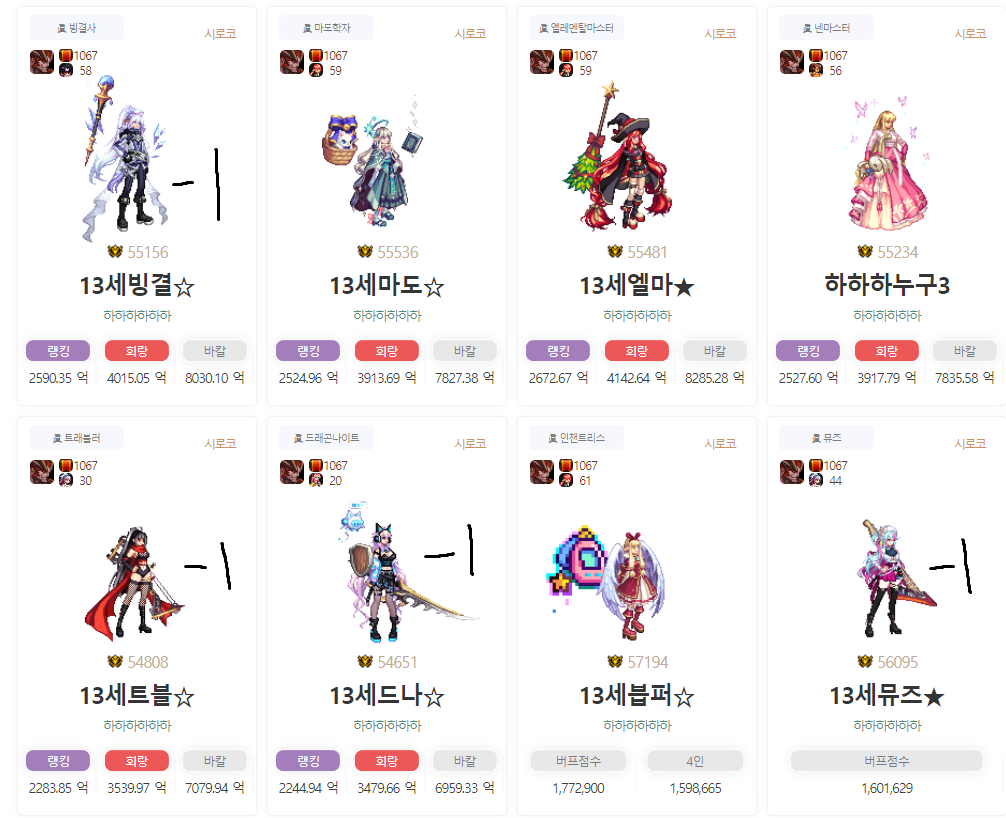
Task: Click 버프점수 button on 13세뮤즈 card
Action: click(x=886, y=761)
